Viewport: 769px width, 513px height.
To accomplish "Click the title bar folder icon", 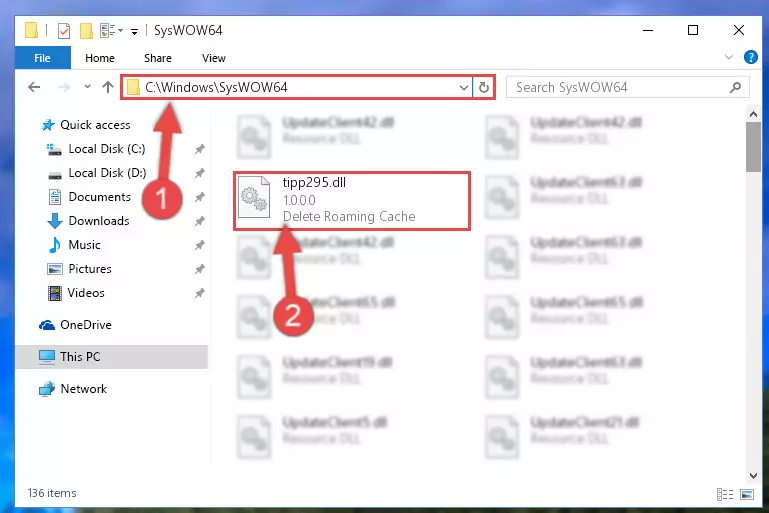I will pos(31,30).
